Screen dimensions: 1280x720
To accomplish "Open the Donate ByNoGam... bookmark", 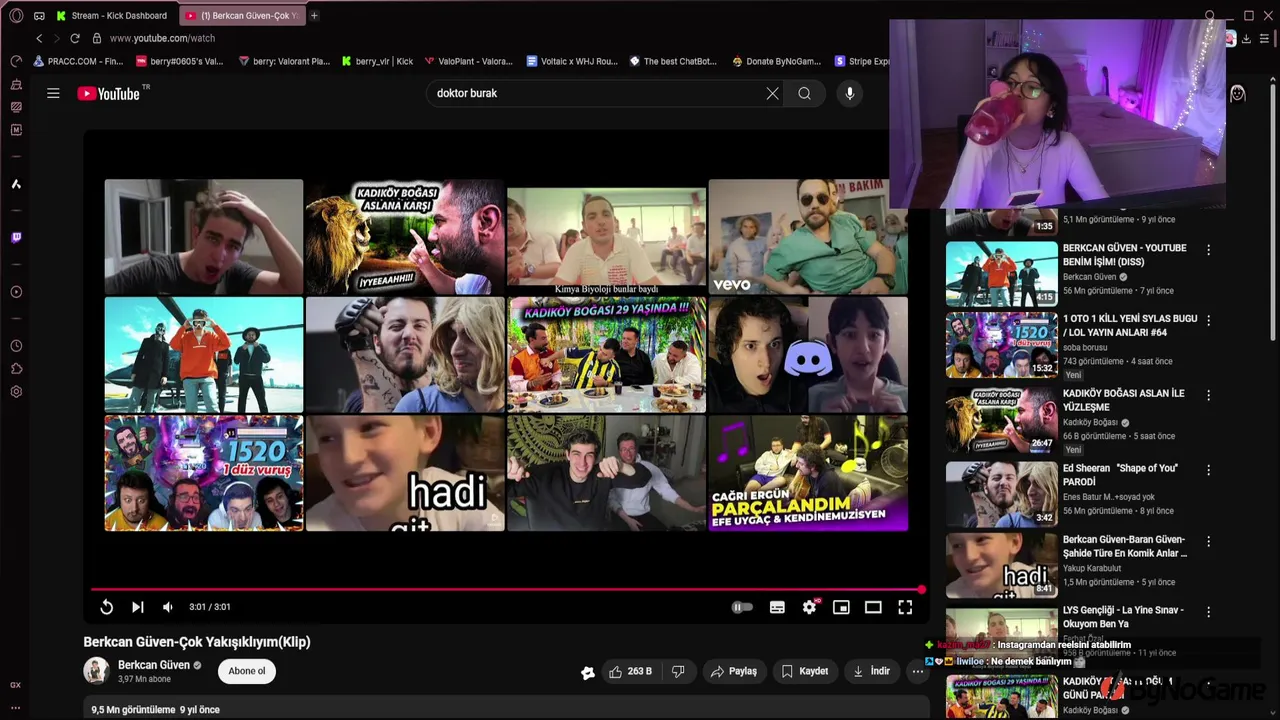I will (x=776, y=61).
